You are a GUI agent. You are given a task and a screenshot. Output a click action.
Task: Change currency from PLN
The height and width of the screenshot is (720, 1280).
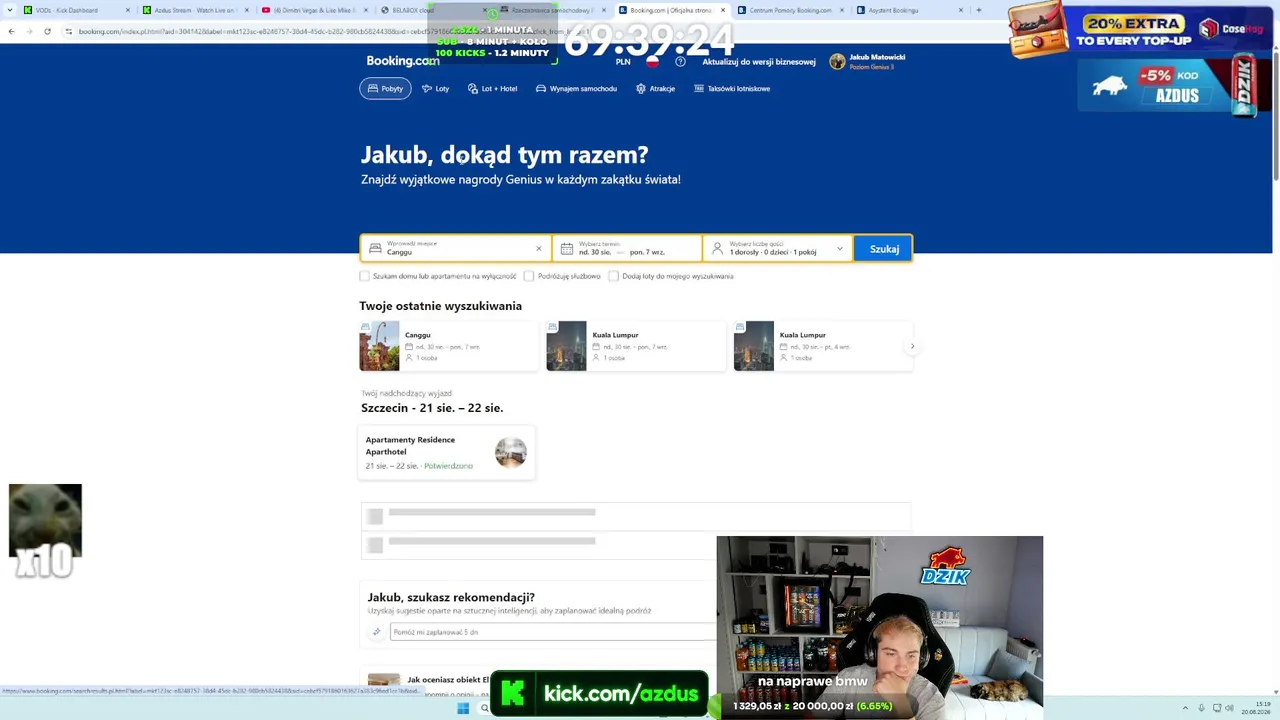[623, 62]
